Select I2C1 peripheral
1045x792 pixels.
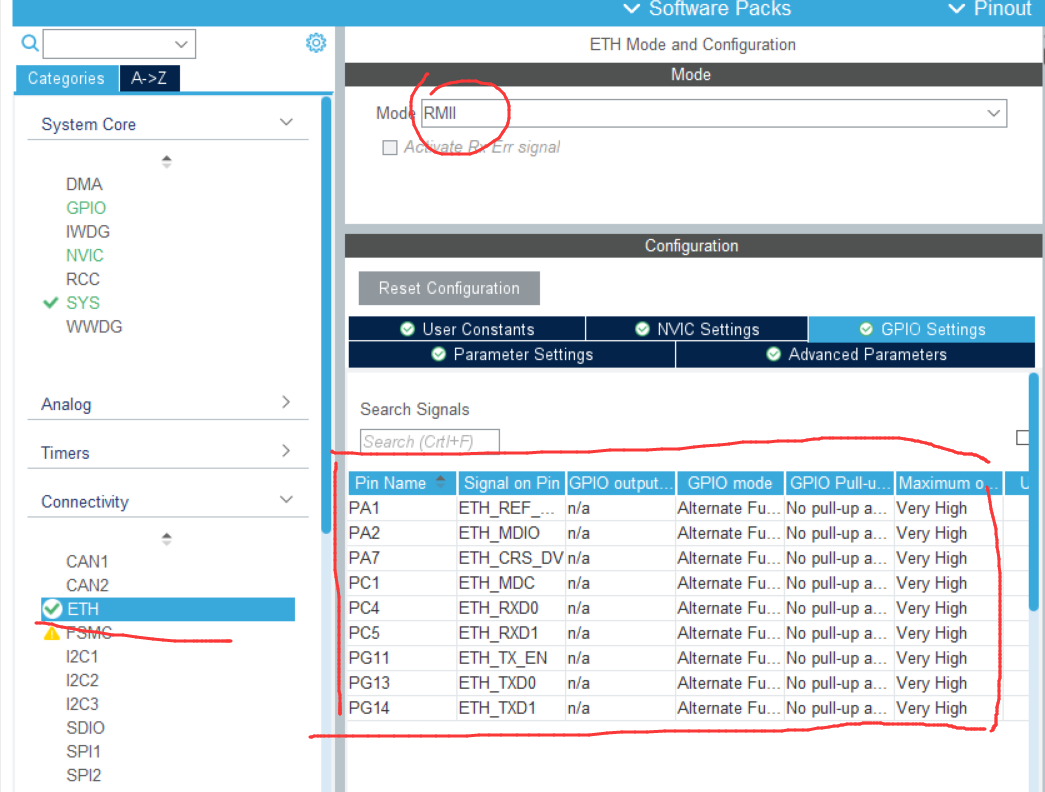click(82, 657)
